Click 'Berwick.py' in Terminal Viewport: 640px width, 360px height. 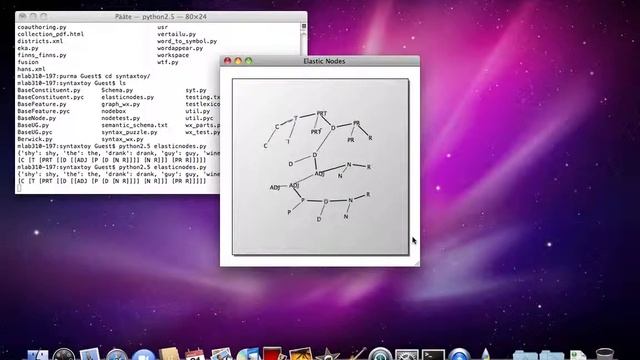35,139
